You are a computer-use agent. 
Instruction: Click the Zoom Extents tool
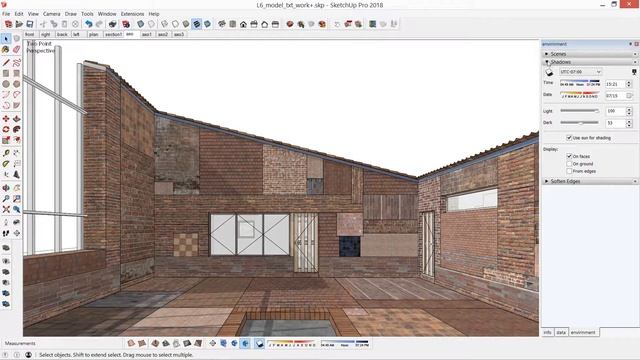click(6, 209)
